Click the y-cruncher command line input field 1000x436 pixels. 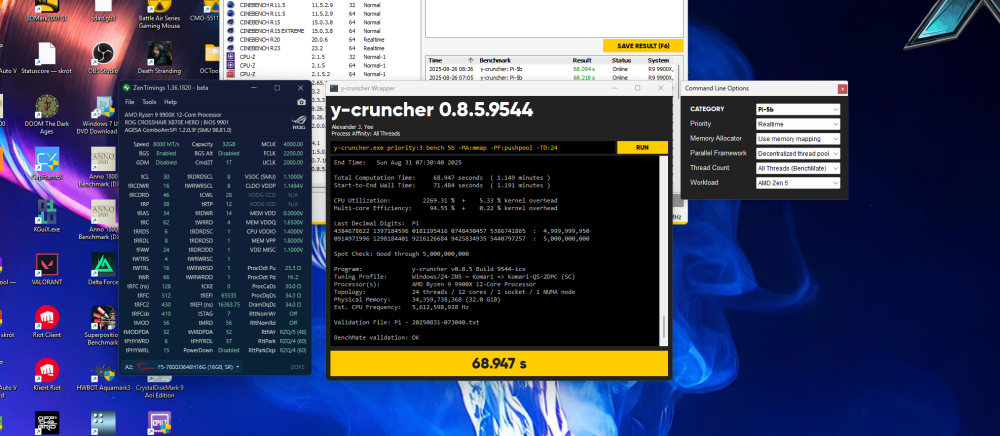(x=472, y=147)
